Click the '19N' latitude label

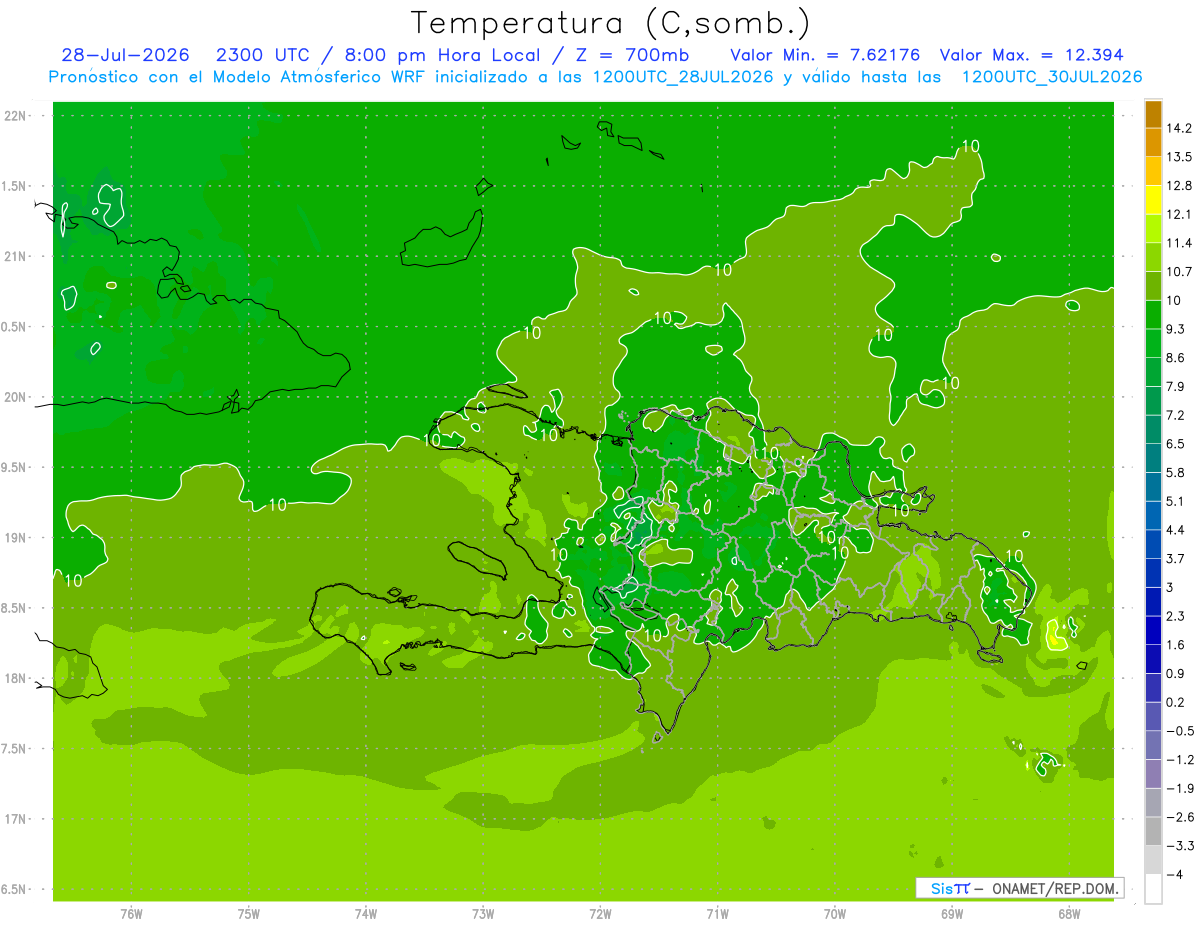click(x=15, y=538)
